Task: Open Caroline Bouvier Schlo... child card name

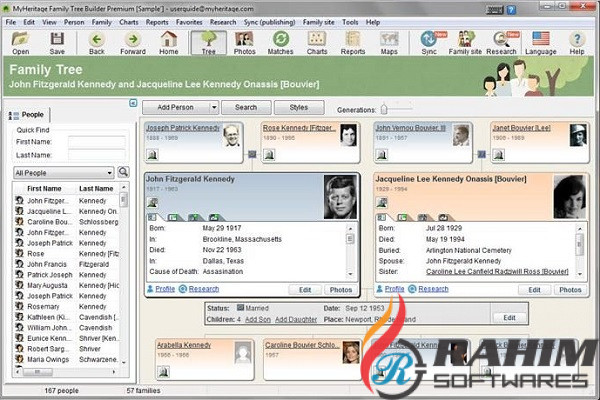Action: point(302,345)
